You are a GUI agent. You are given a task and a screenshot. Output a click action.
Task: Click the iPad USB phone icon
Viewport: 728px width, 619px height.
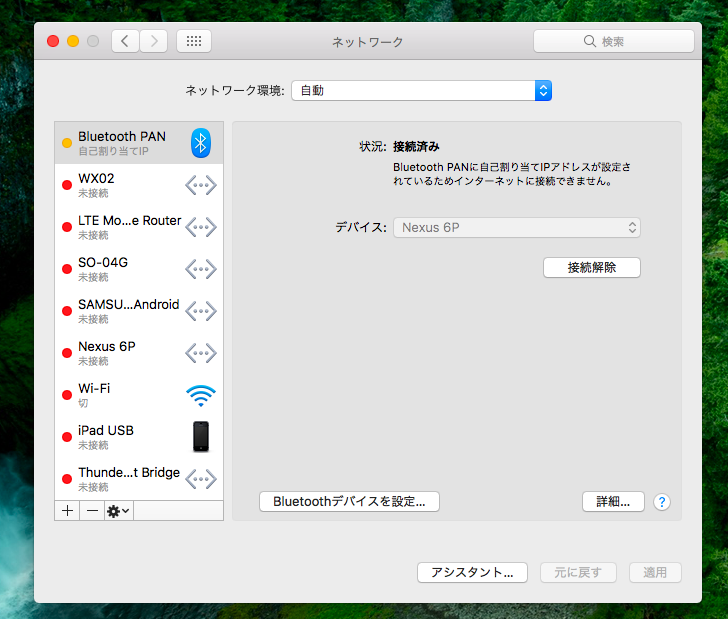201,437
